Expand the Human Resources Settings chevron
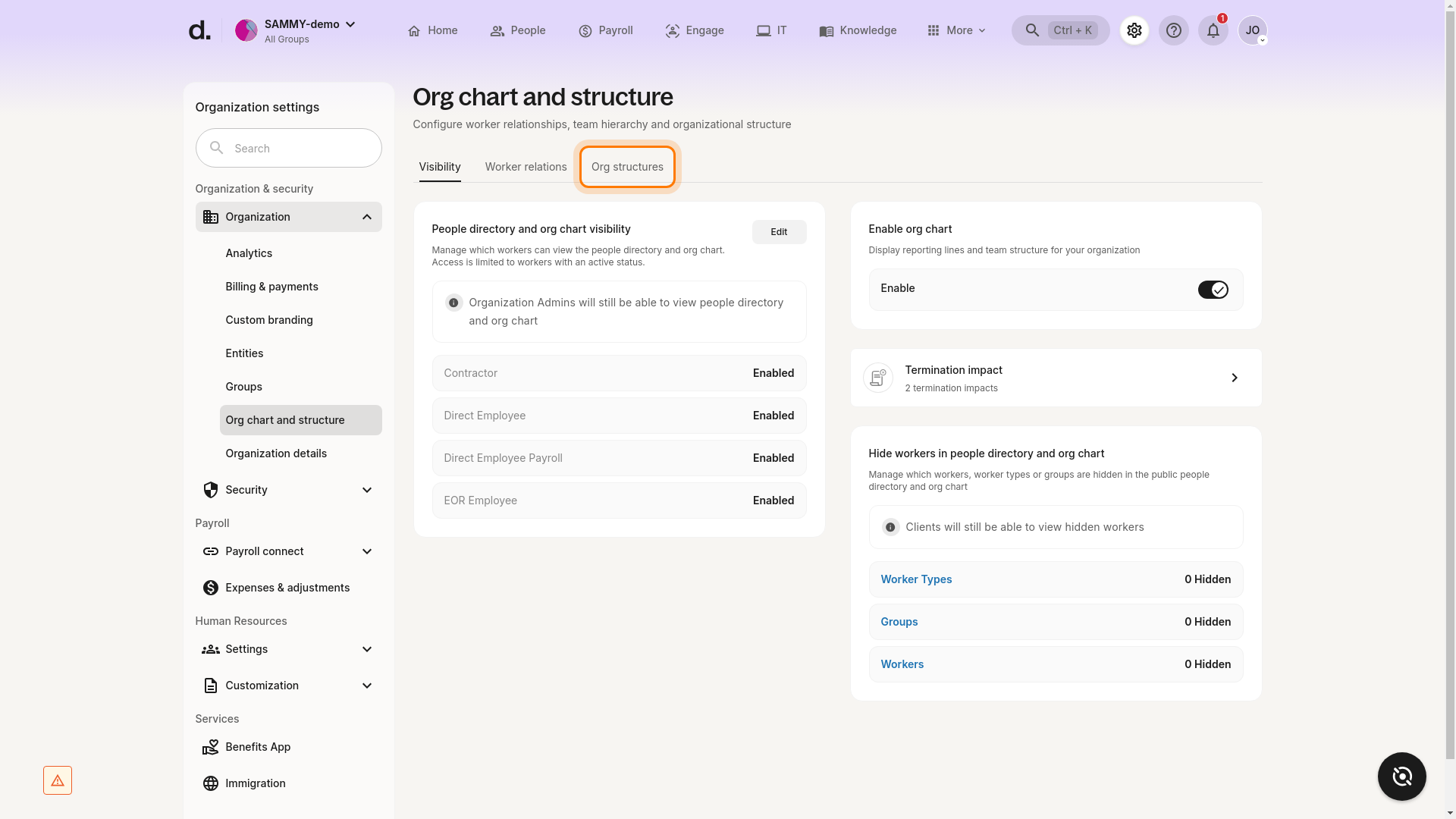This screenshot has width=1456, height=819. point(367,649)
